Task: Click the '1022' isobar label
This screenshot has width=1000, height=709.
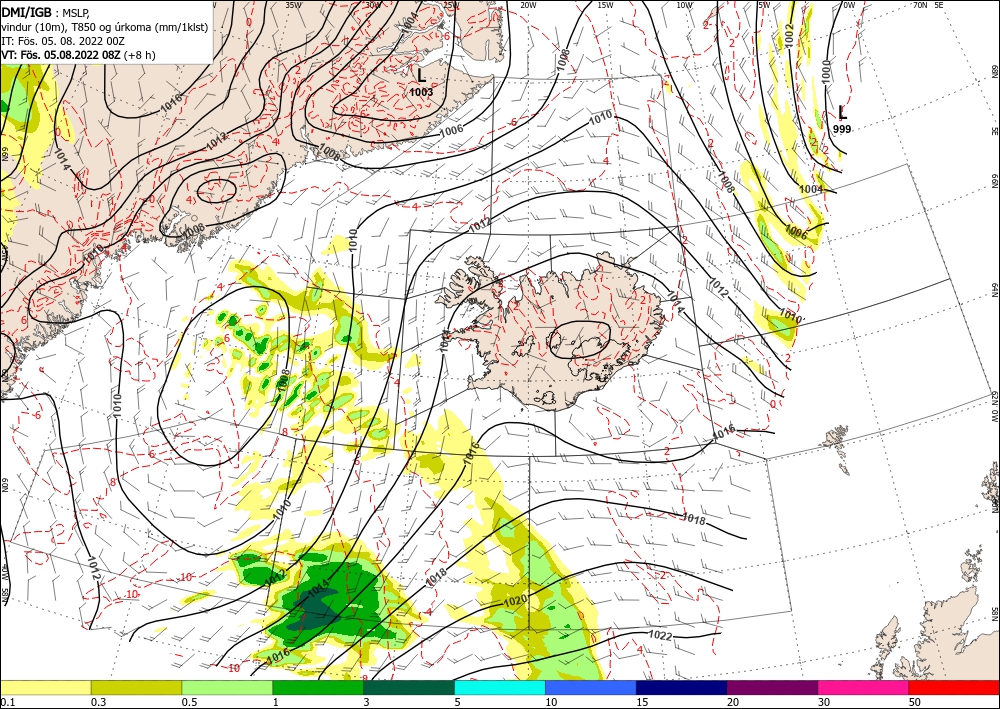Action: [660, 635]
